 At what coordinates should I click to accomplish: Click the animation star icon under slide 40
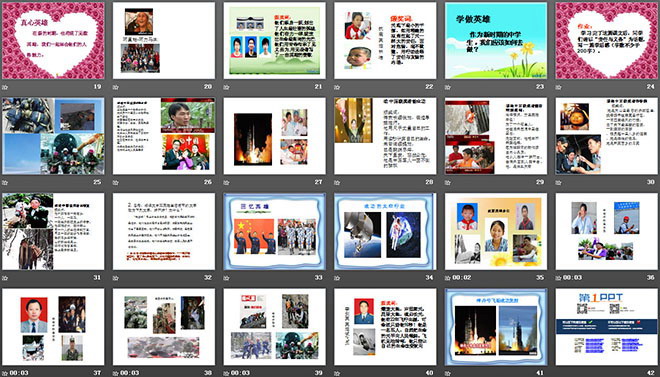337,373
